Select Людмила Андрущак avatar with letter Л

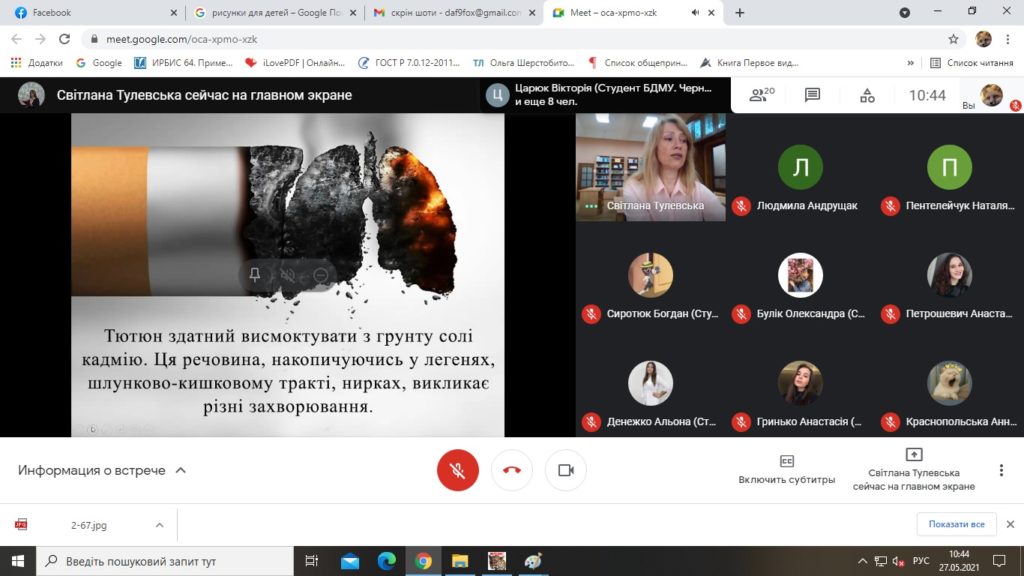tap(800, 167)
